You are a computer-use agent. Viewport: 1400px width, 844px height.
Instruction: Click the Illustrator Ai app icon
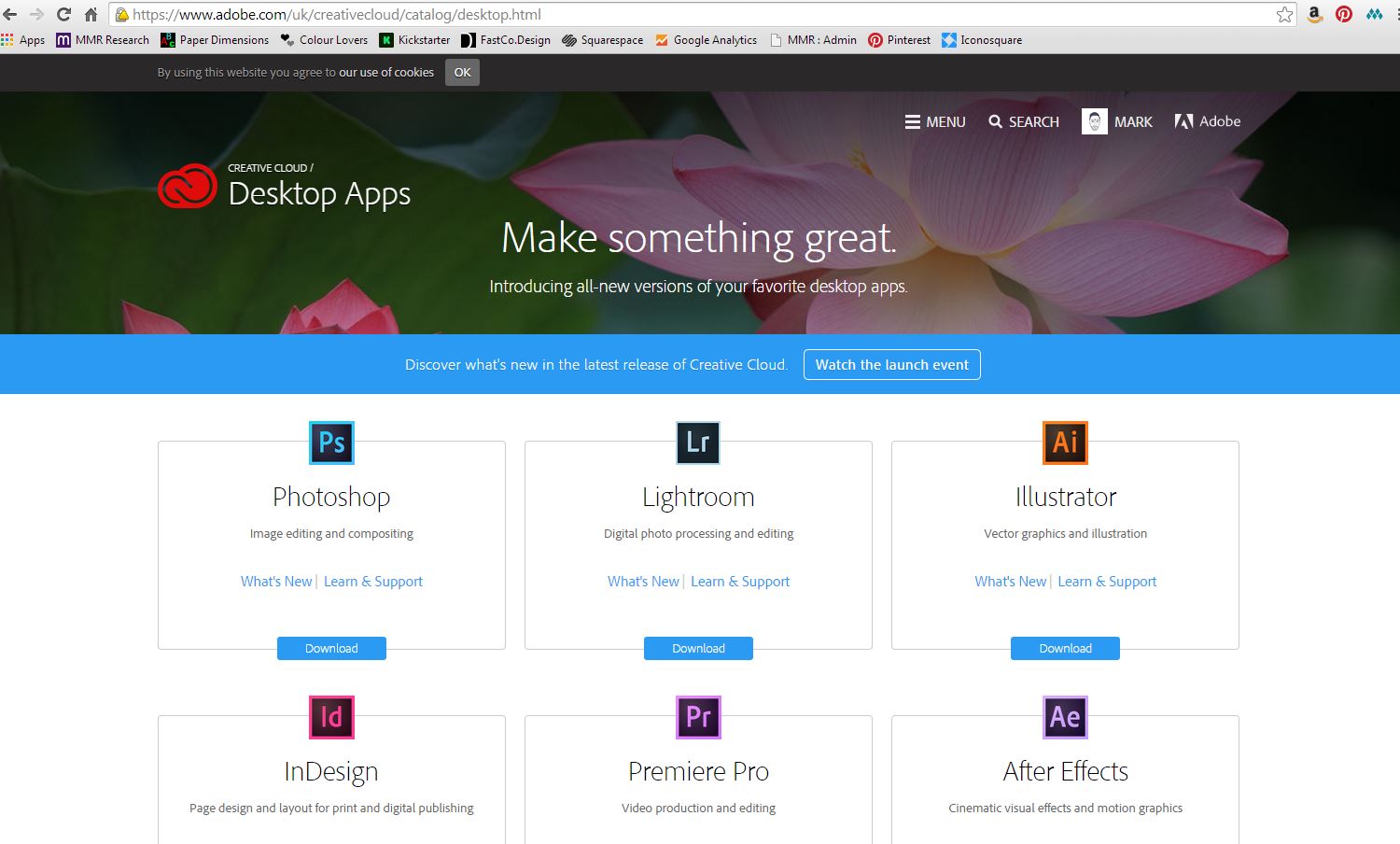pyautogui.click(x=1065, y=443)
